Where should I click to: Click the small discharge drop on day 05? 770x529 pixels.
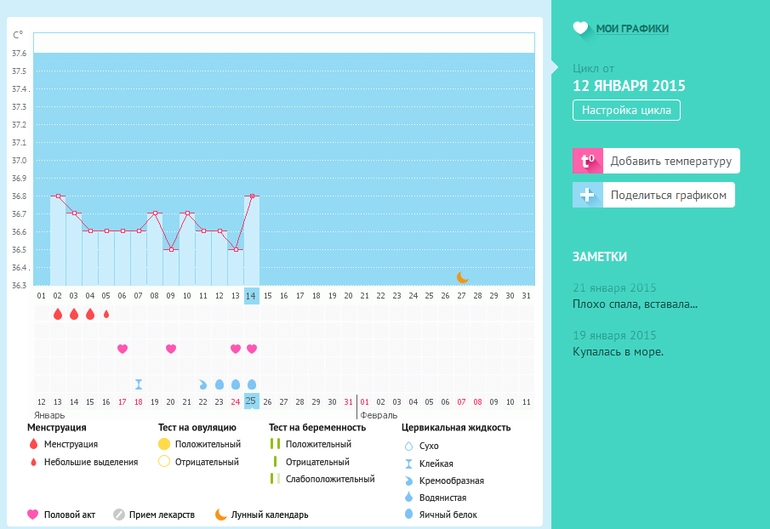106,314
